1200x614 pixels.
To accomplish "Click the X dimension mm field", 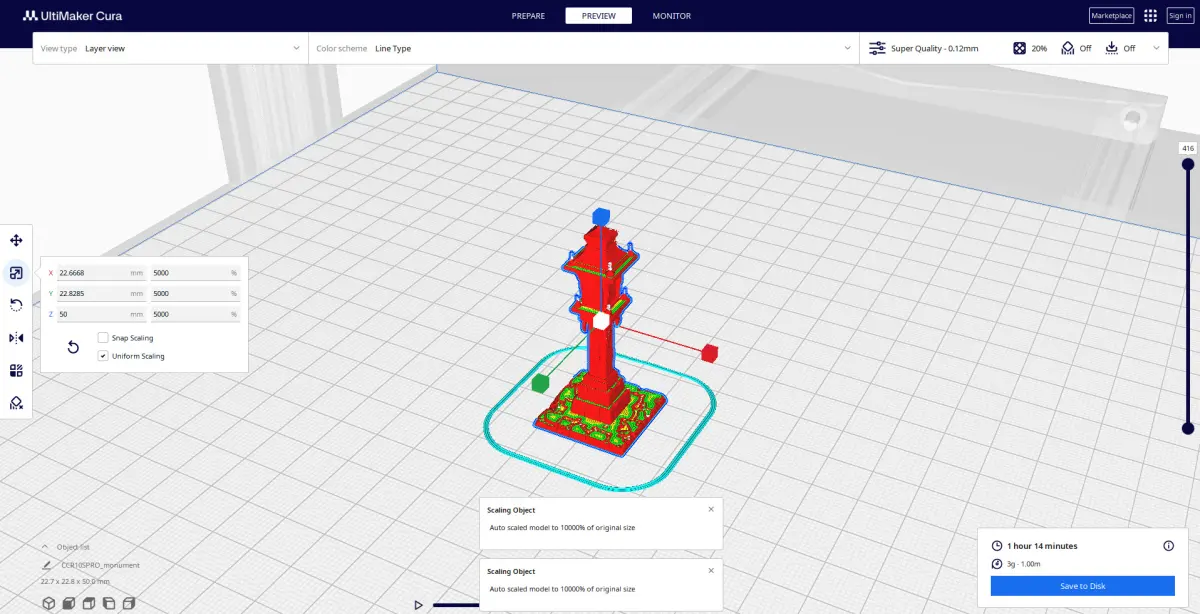I will tap(102, 273).
